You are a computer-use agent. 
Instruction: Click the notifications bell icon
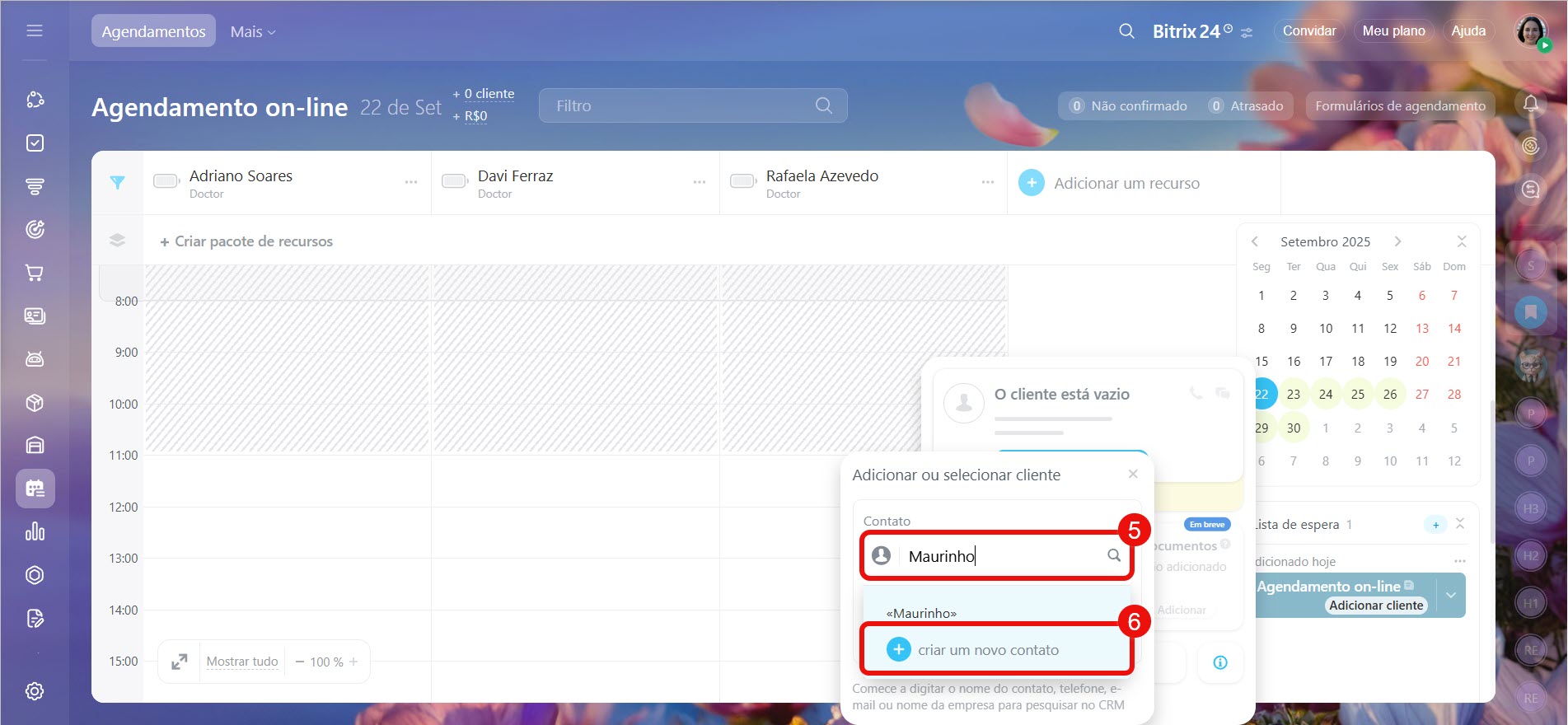[1530, 104]
